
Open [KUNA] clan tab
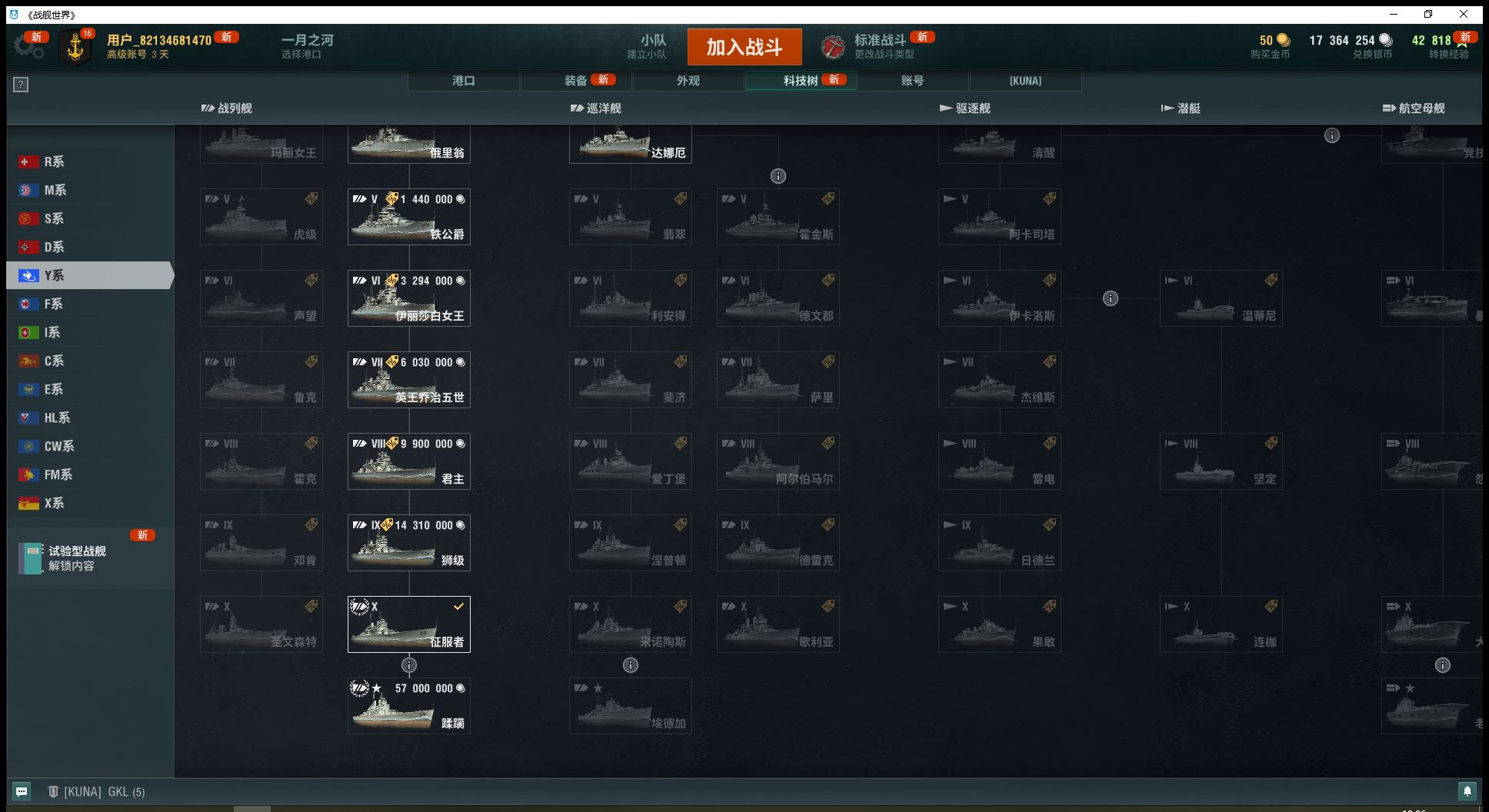coord(1025,81)
